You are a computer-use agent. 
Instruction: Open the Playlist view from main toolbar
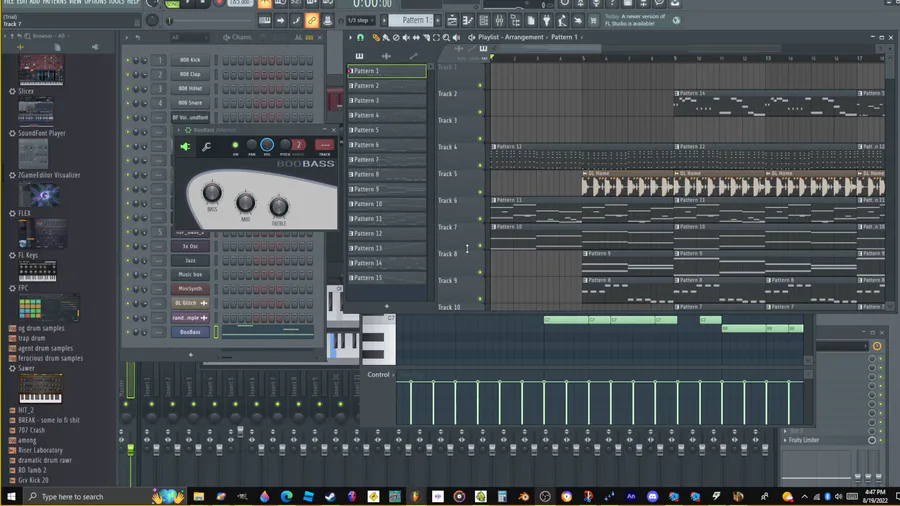tap(452, 21)
